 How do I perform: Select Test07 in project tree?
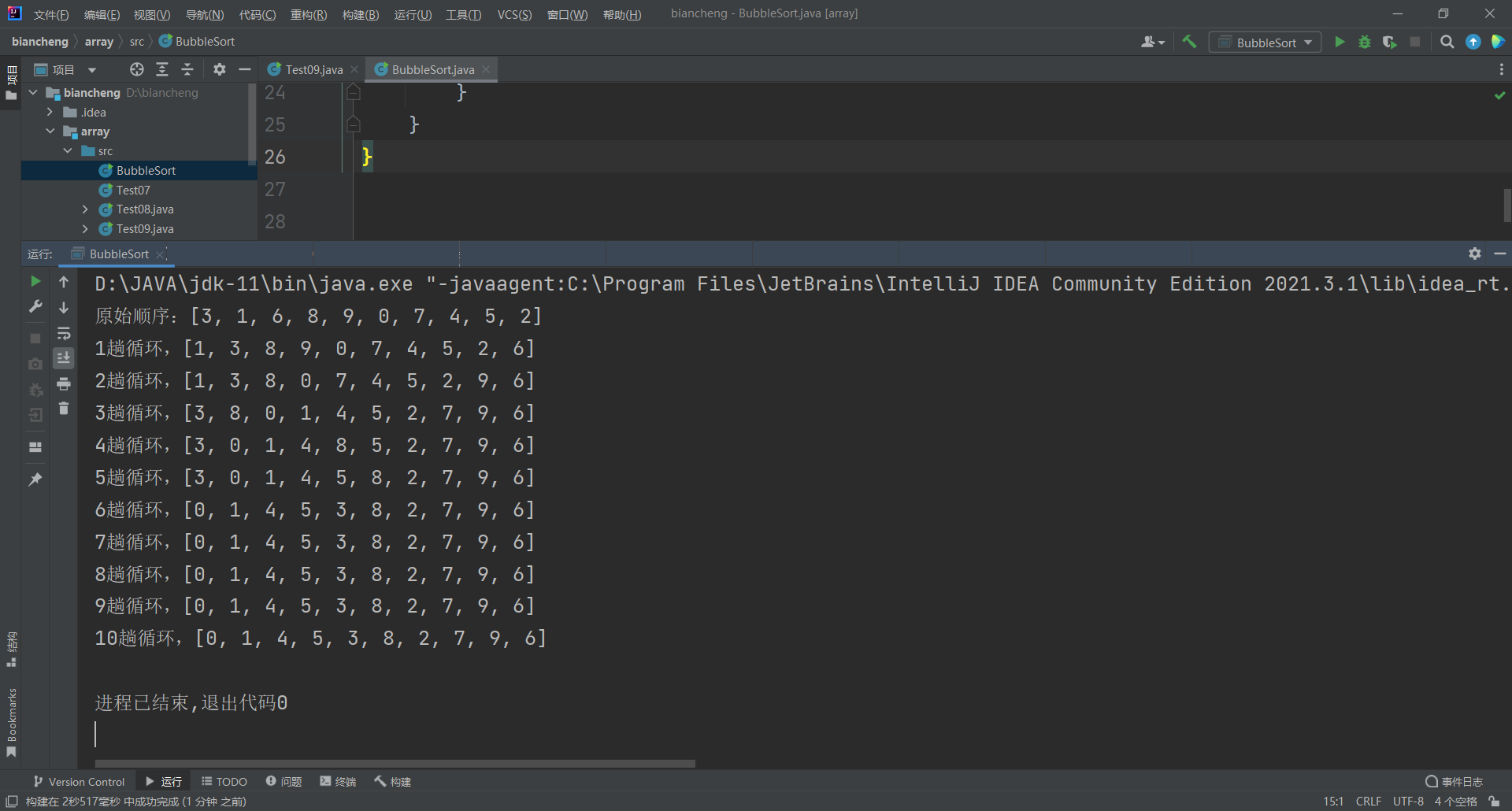tap(133, 191)
